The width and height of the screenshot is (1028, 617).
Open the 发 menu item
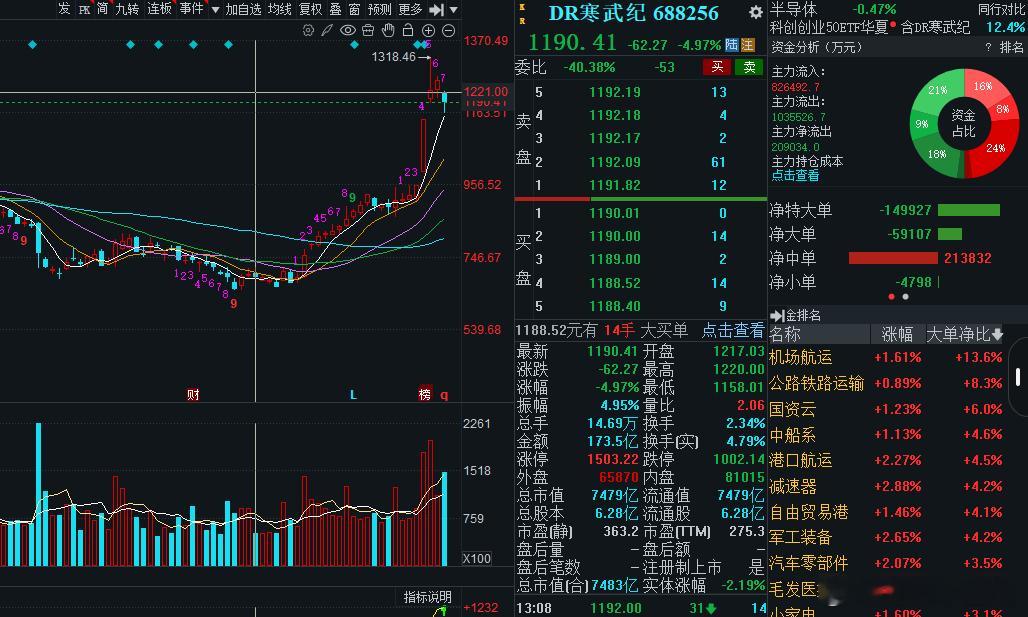point(64,9)
